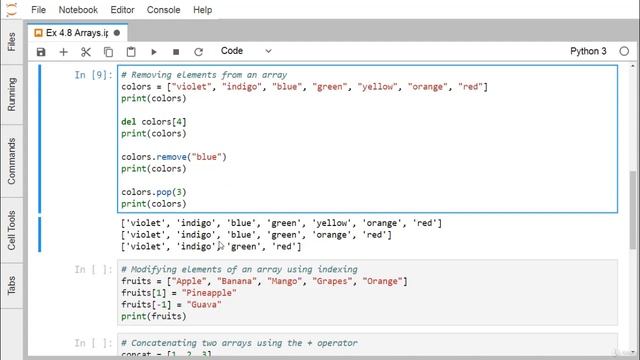Click the notebook file icon on the tab
Viewport: 640px width, 360px height.
pyautogui.click(x=38, y=33)
